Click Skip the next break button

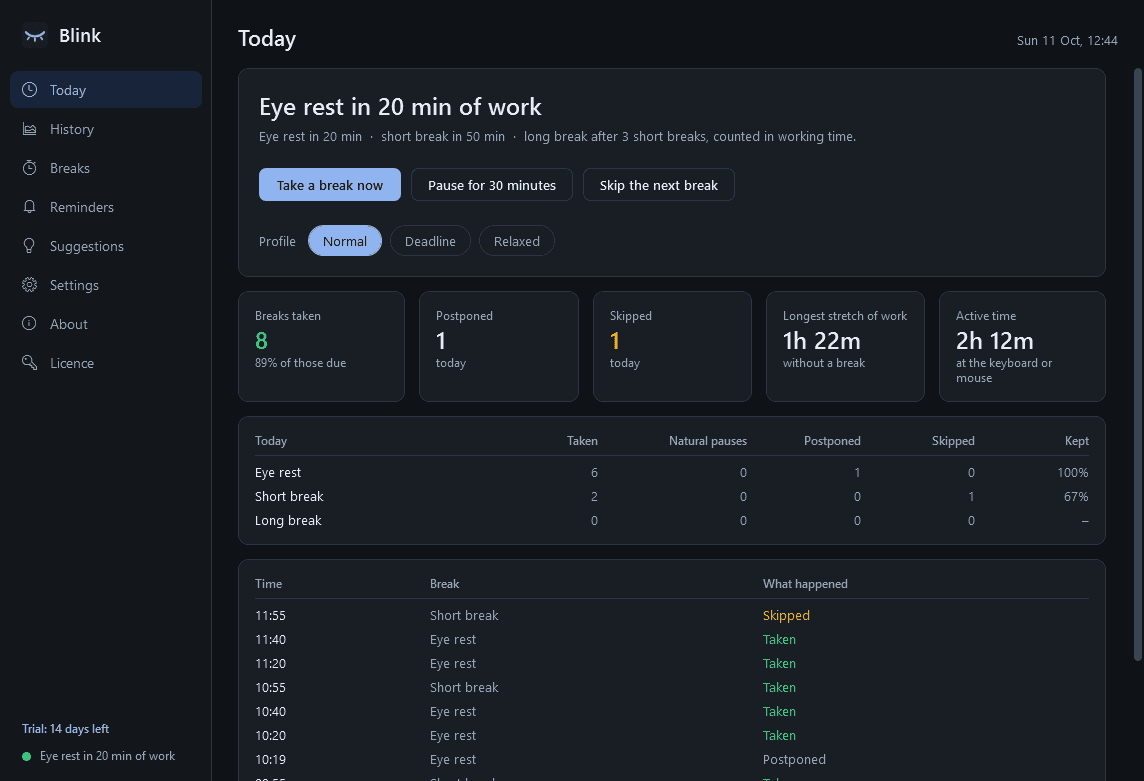point(658,185)
